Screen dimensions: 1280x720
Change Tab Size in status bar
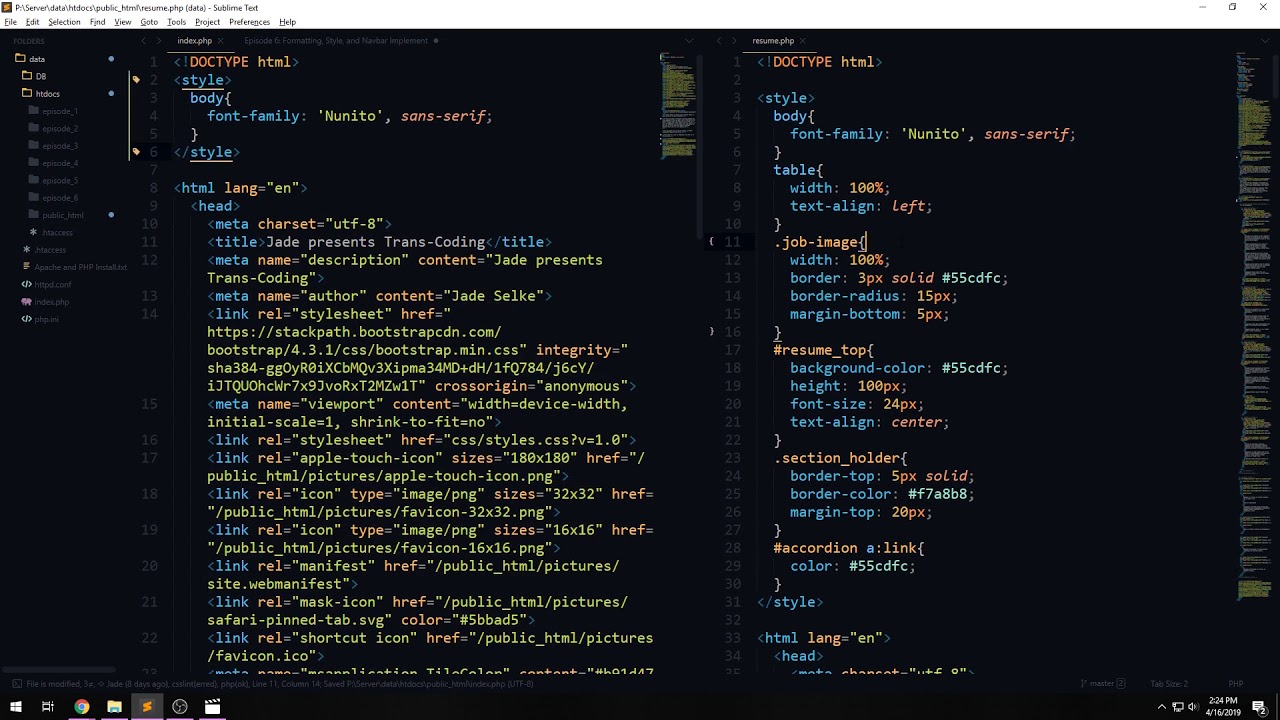pos(1168,684)
